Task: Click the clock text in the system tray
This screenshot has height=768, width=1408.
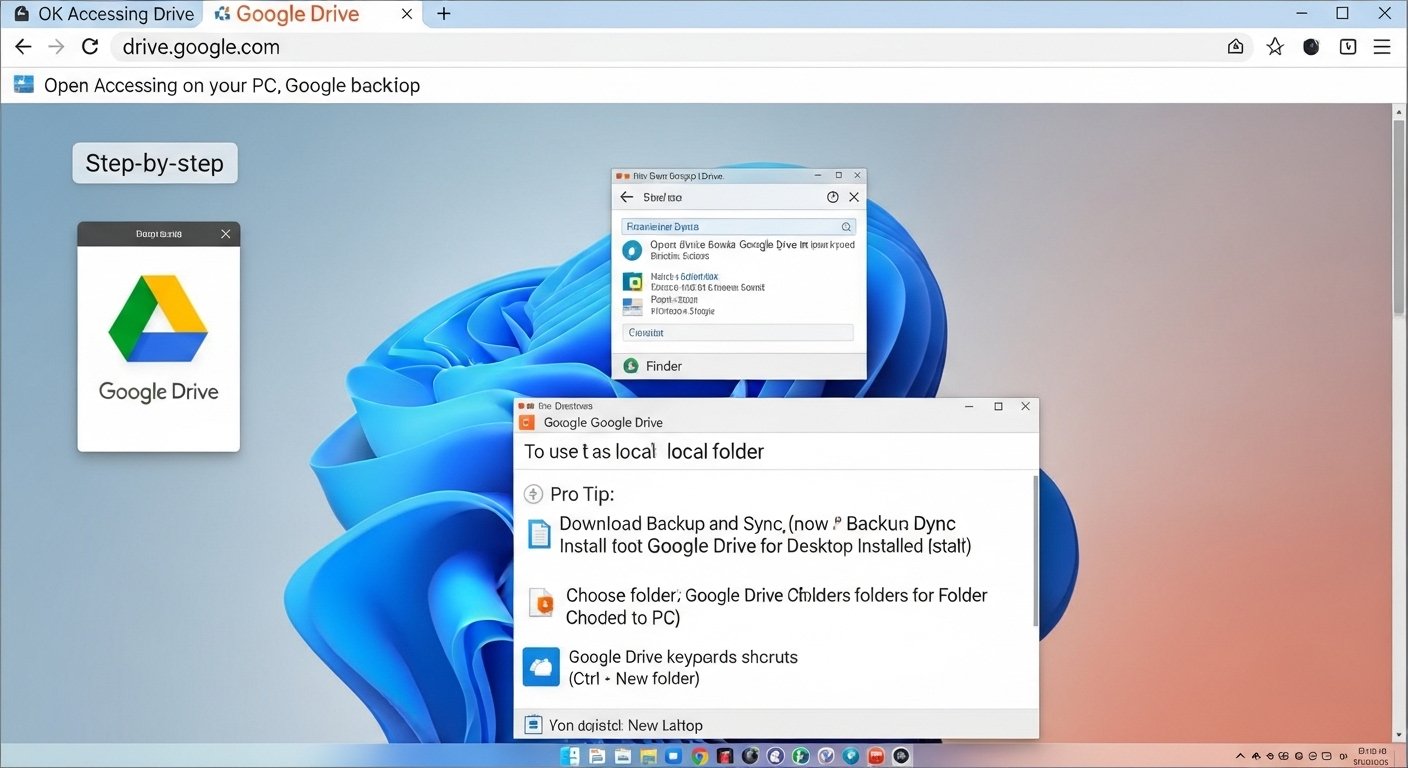Action: (1372, 755)
